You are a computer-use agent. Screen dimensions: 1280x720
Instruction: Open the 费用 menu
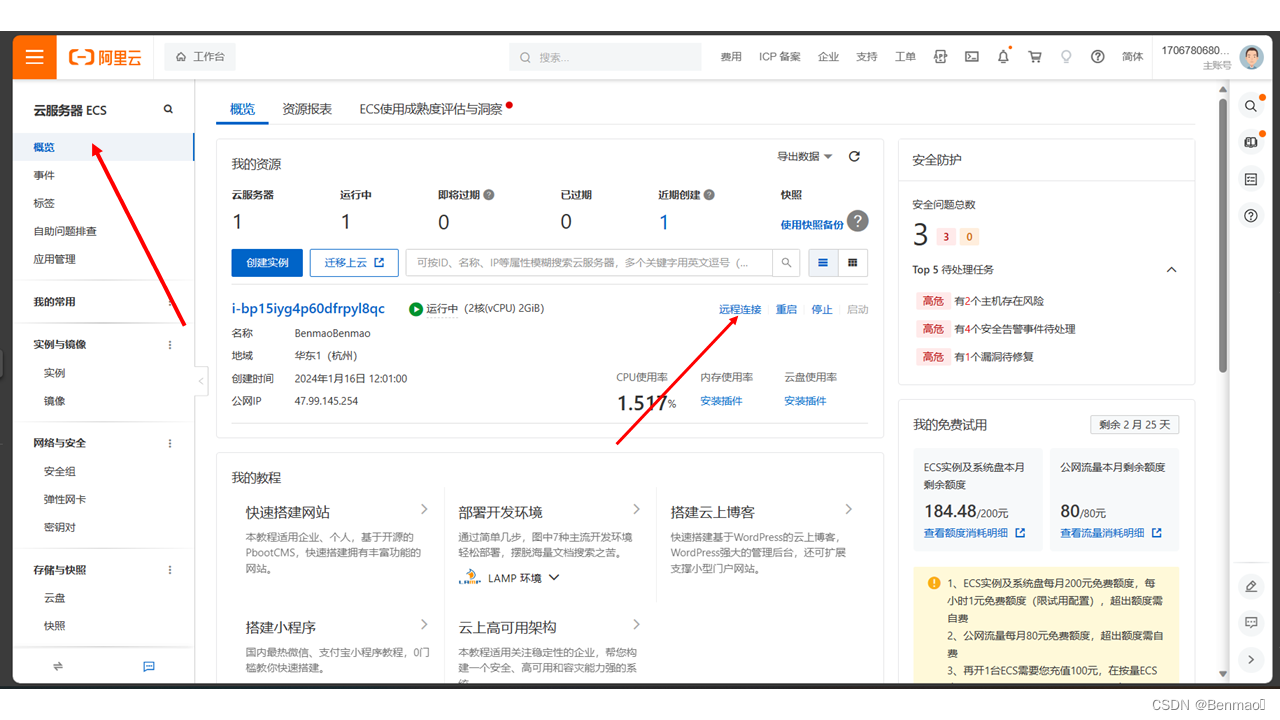731,57
